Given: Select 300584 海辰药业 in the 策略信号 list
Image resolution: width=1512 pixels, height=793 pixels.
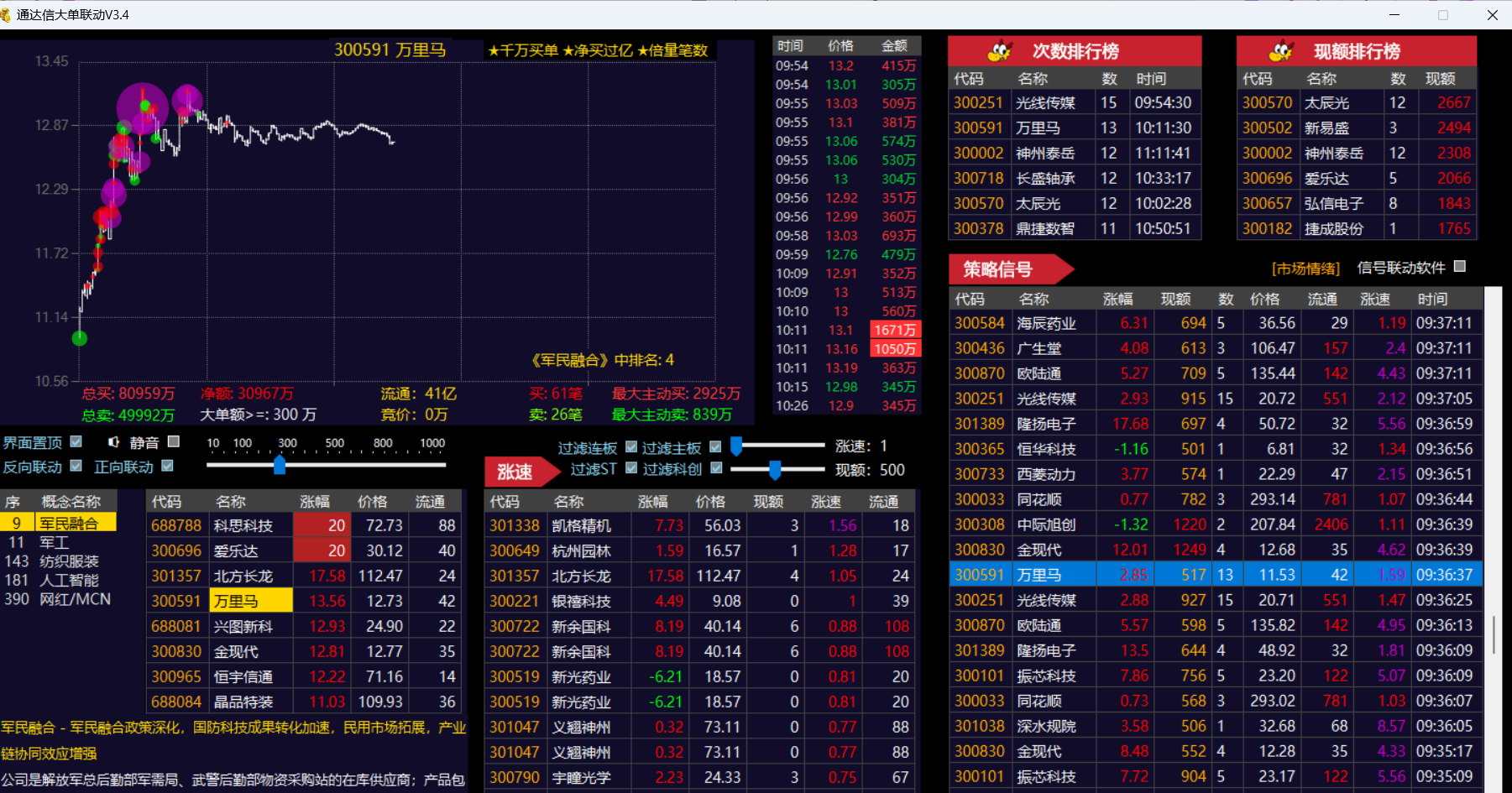Looking at the screenshot, I should (x=1216, y=323).
